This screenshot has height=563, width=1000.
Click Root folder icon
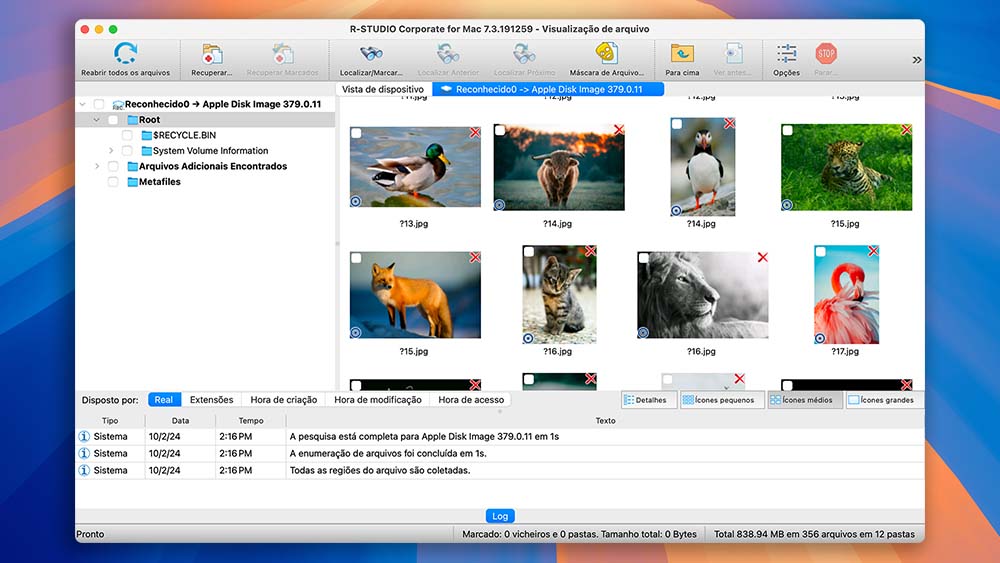coord(133,120)
